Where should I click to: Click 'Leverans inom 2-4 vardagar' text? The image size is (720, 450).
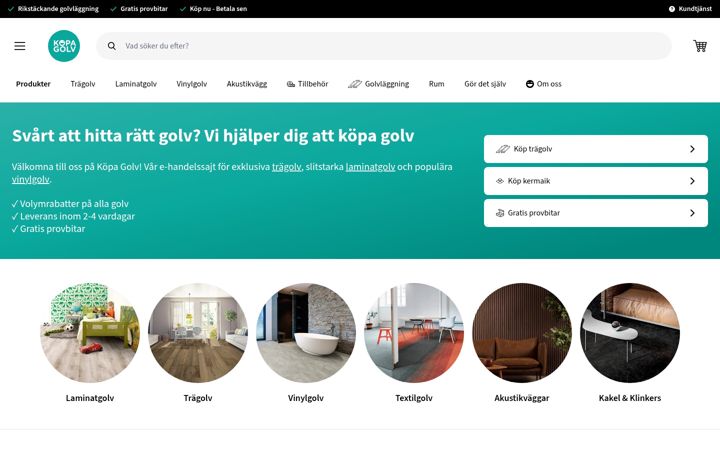tap(77, 216)
